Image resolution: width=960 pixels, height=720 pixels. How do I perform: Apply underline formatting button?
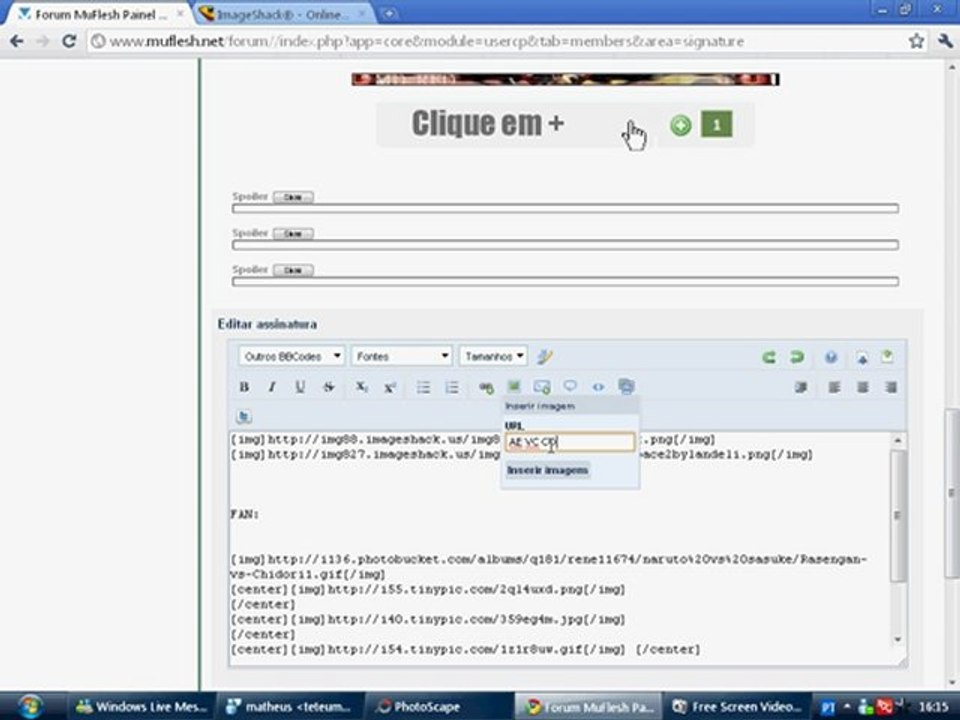click(x=300, y=387)
